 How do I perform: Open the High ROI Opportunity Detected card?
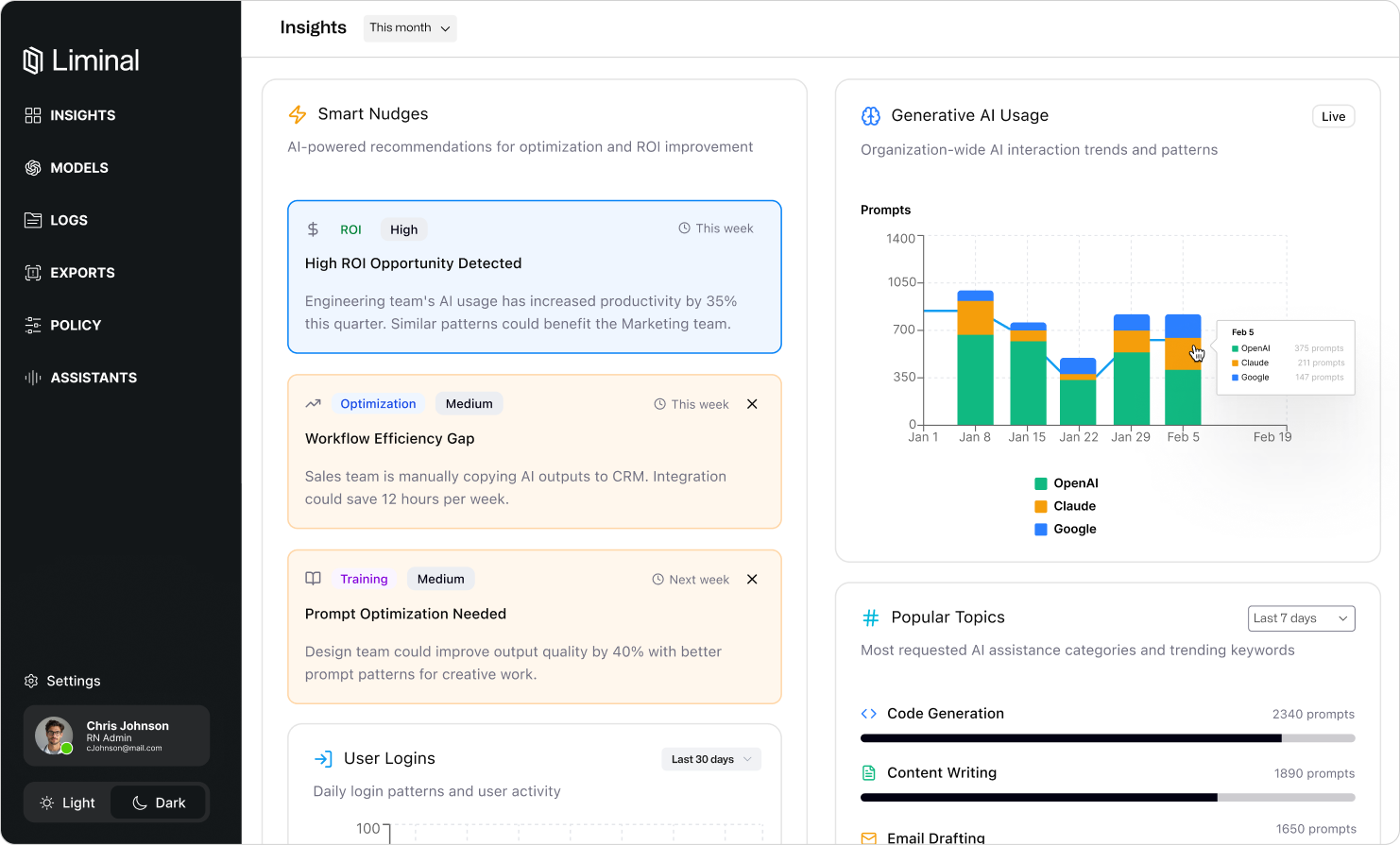(x=534, y=277)
